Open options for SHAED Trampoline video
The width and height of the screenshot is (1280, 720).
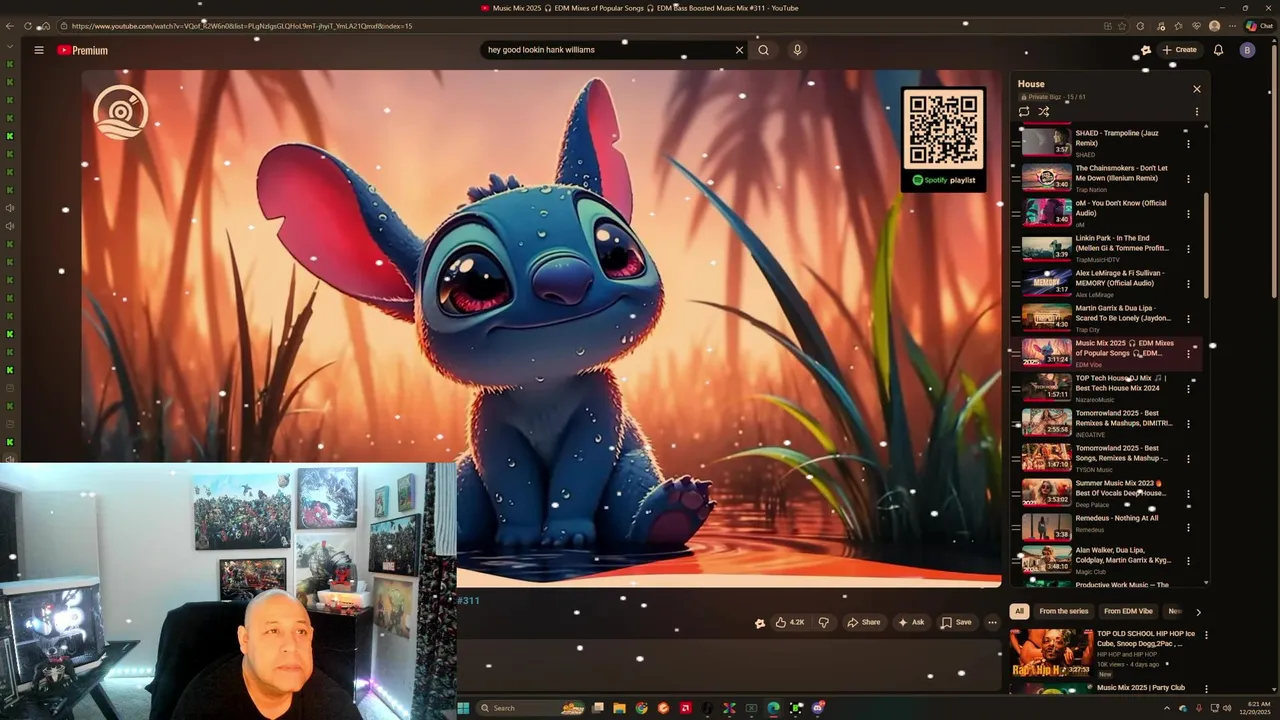click(x=1188, y=144)
